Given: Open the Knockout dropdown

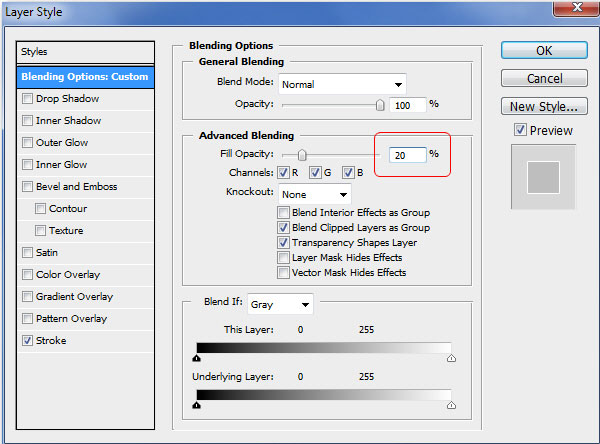Looking at the screenshot, I should pos(315,194).
